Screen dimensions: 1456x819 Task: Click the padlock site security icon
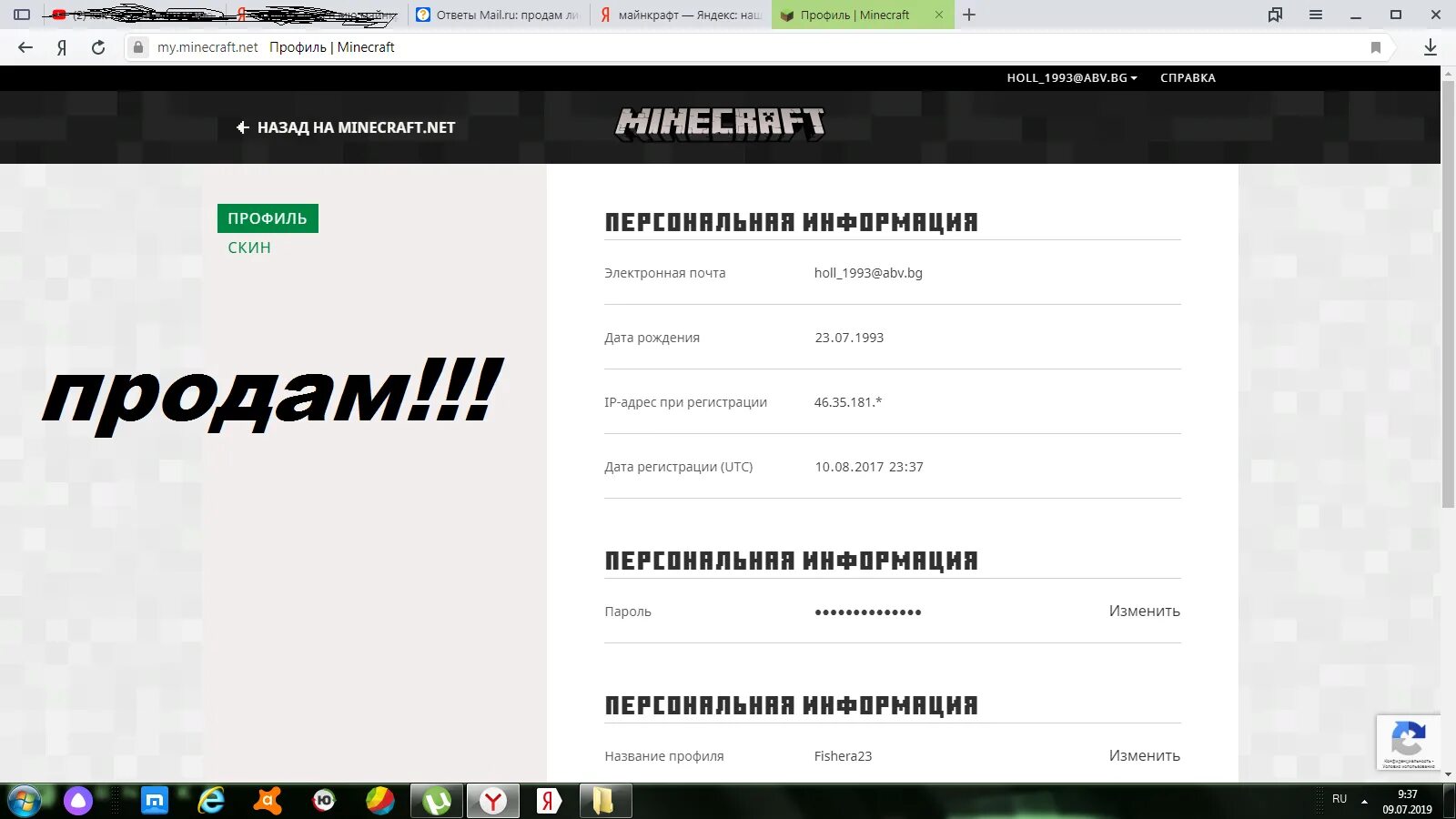click(x=138, y=47)
